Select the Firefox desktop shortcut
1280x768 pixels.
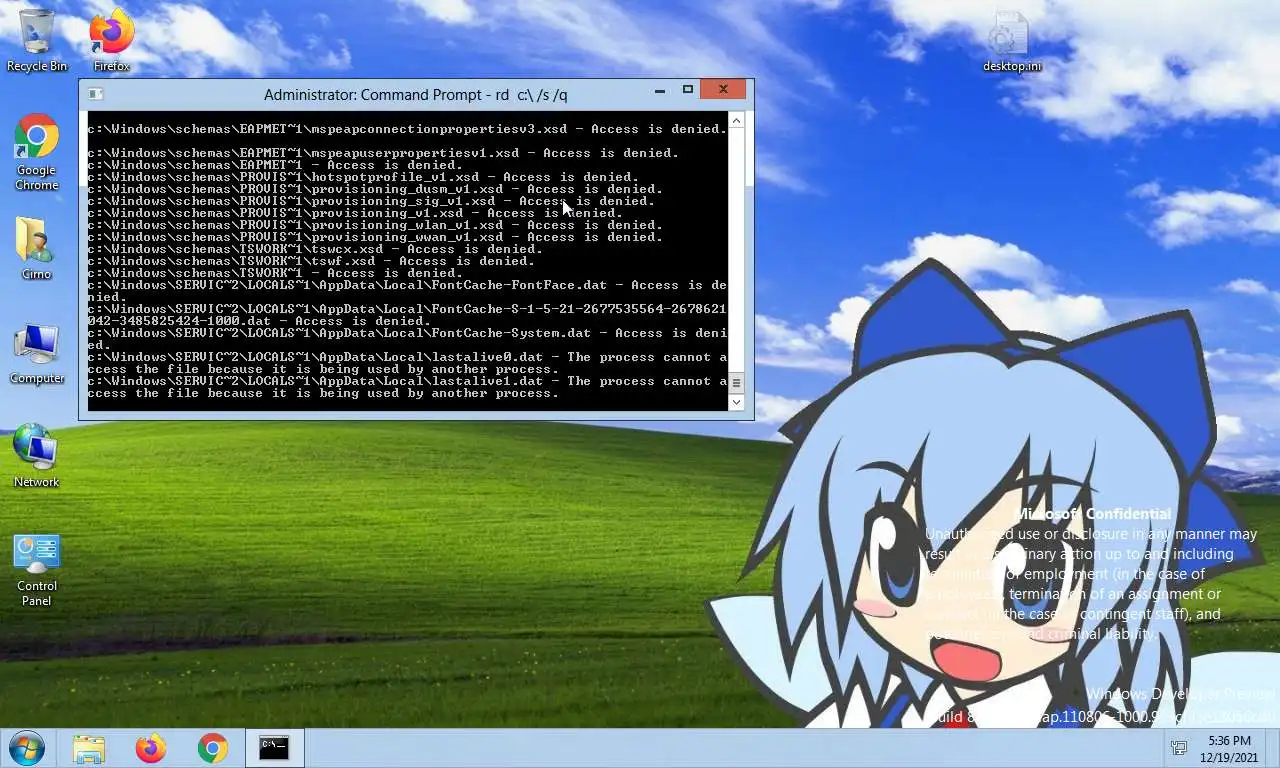(x=111, y=41)
